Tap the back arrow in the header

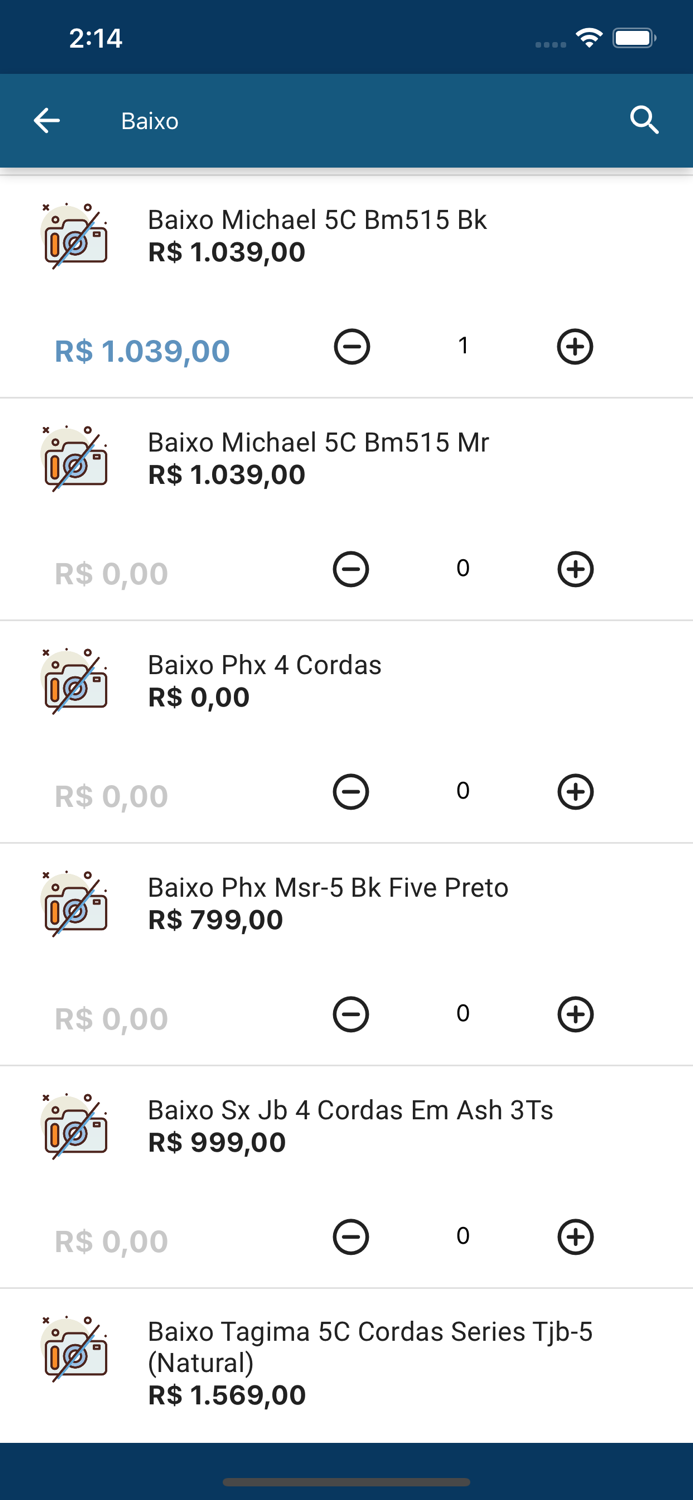coord(46,120)
